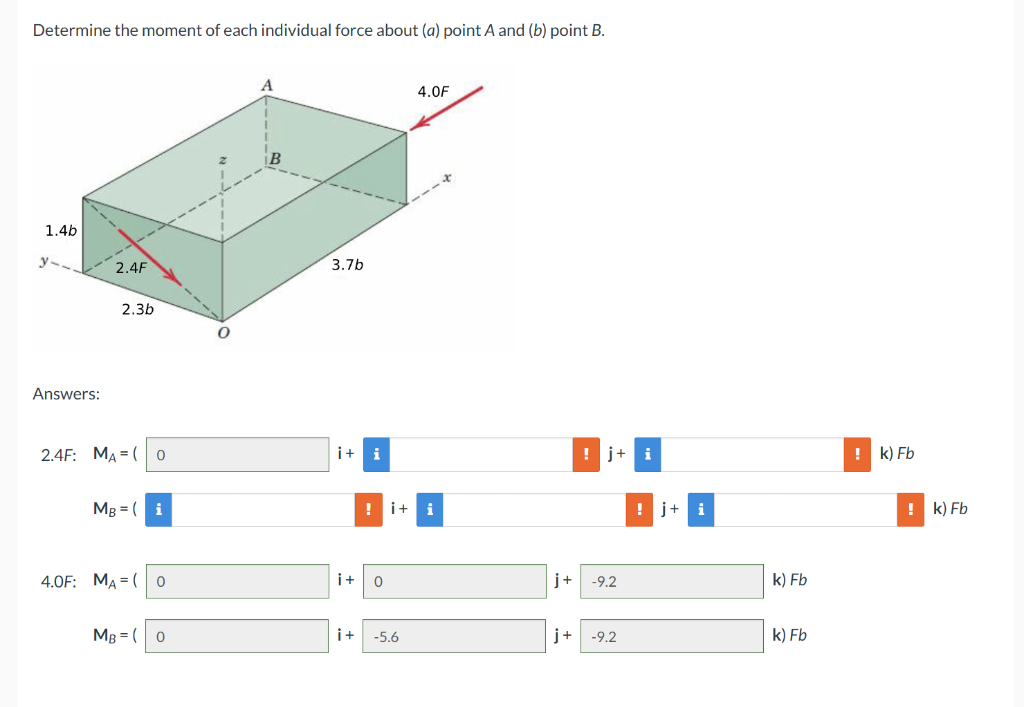Focus the empty 2.4F MB i component input
Screen dimensions: 1024x707
(263, 510)
